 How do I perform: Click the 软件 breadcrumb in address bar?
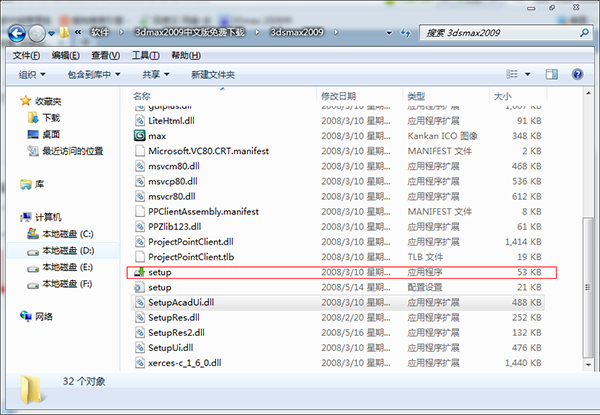pos(100,33)
